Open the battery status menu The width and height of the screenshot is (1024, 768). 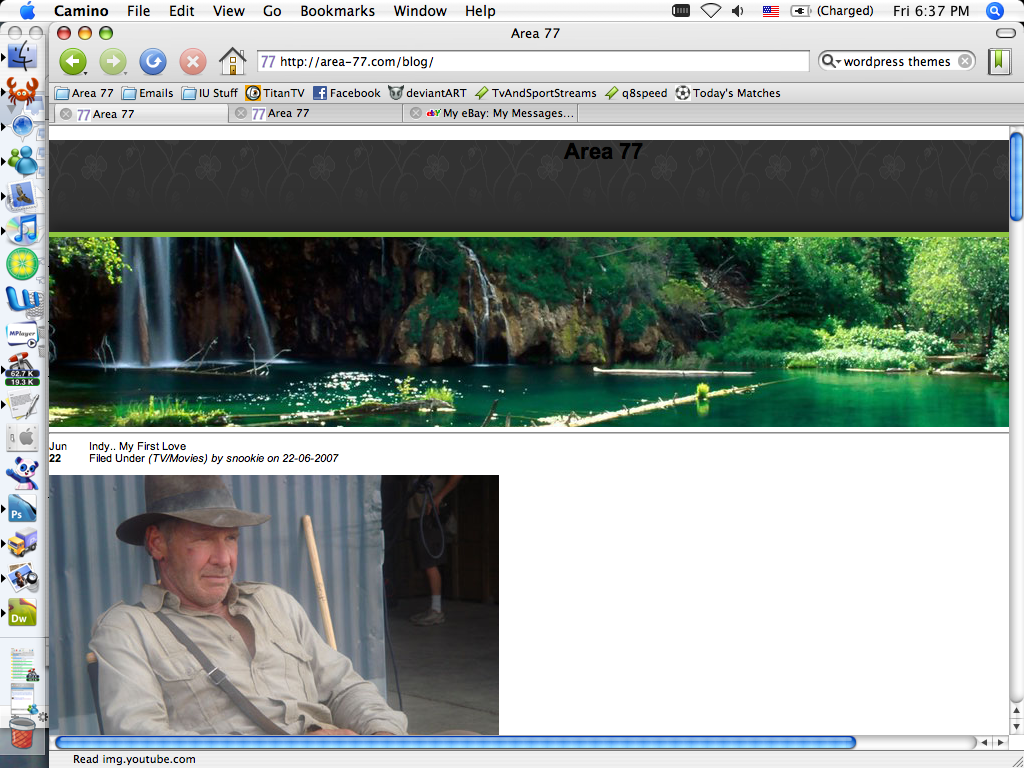coord(831,10)
